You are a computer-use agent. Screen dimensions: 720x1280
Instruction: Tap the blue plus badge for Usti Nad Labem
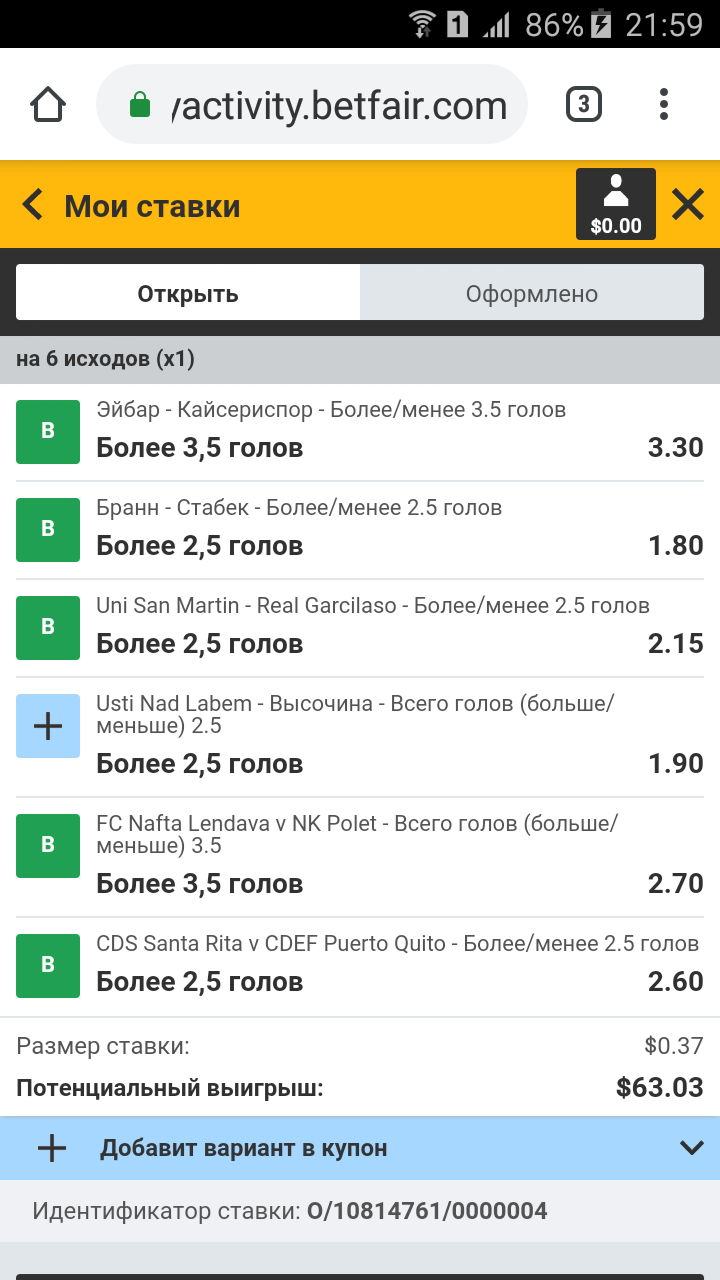pos(48,726)
